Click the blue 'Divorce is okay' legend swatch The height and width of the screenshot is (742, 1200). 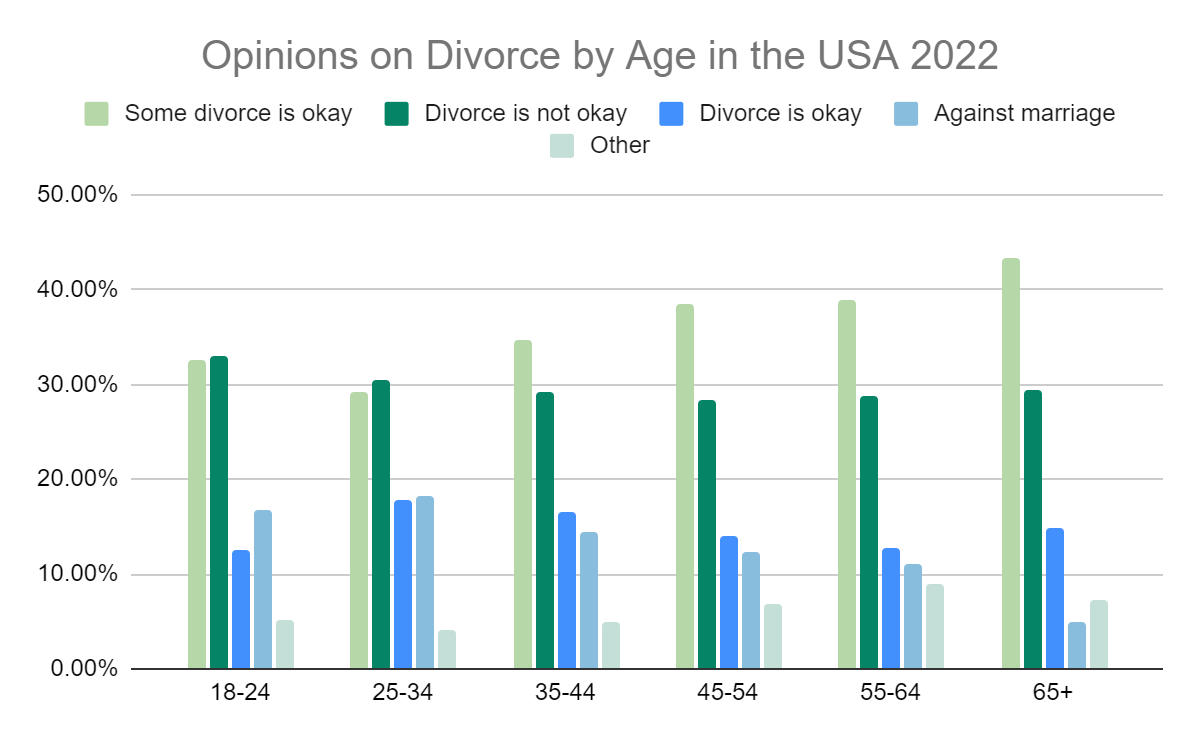(672, 113)
